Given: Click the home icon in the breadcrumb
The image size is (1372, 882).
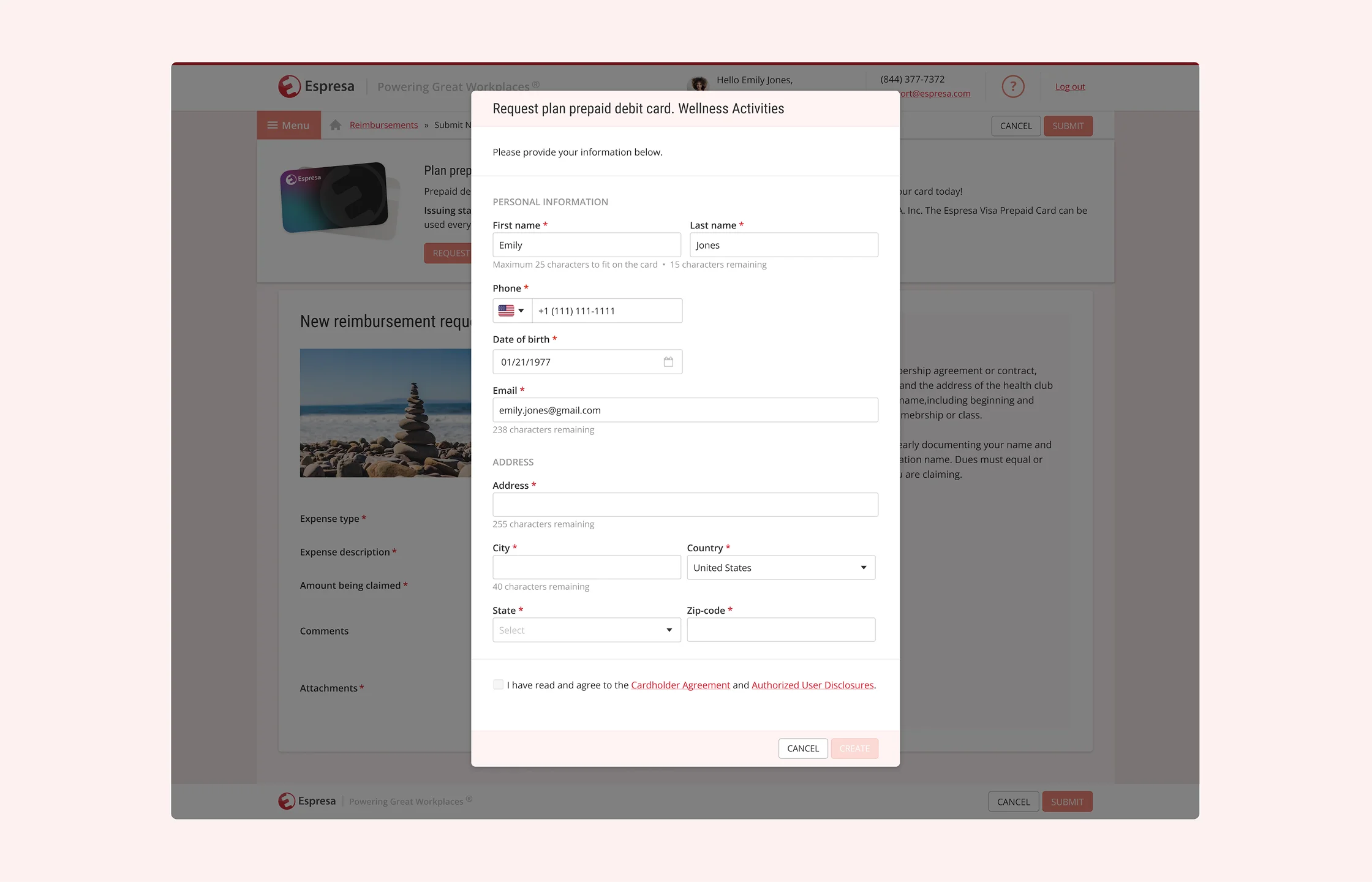Looking at the screenshot, I should coord(335,124).
